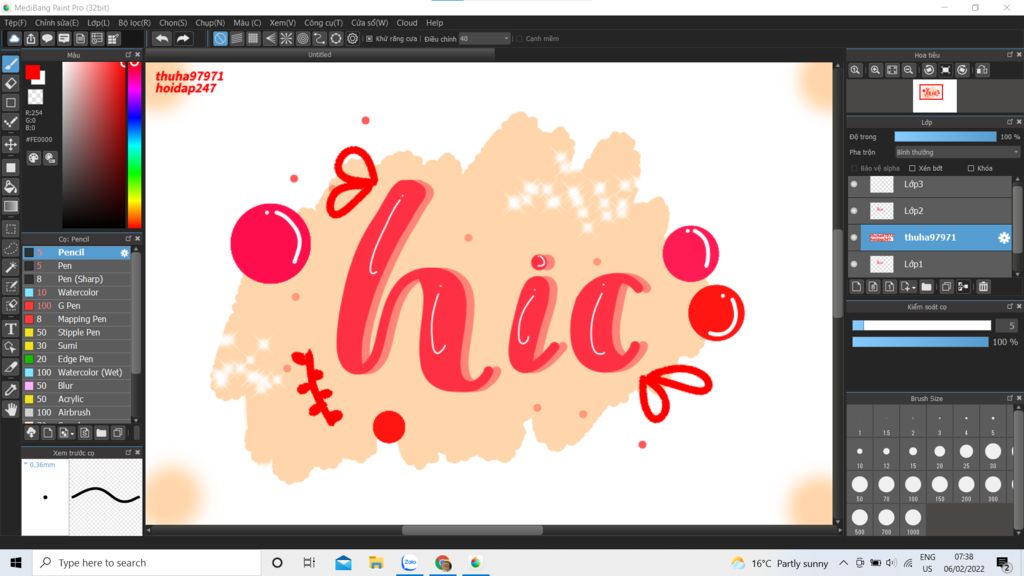Enable the 'Xén bớt' clipping checkbox
The height and width of the screenshot is (576, 1024).
pos(912,168)
